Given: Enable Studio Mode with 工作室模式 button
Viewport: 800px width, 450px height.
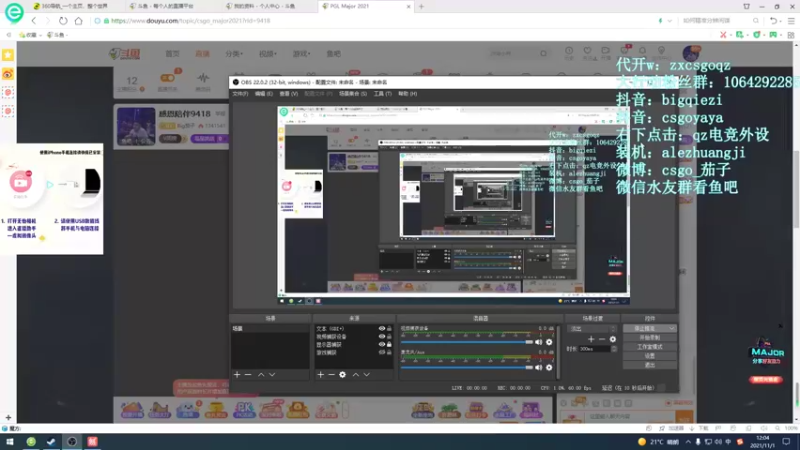Looking at the screenshot, I should 649,347.
